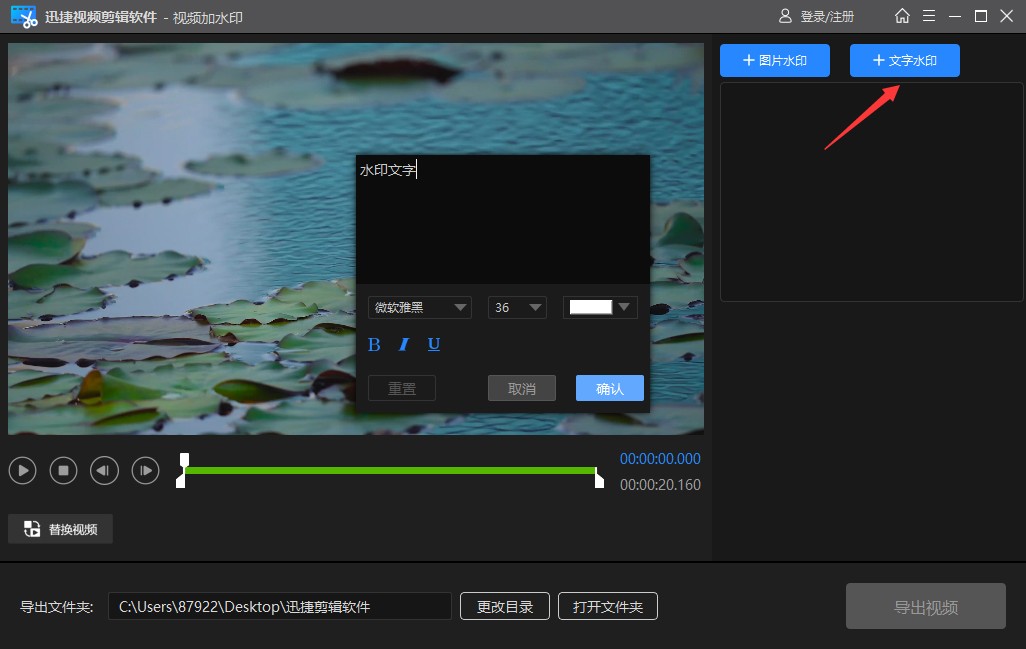Toggle italic for the watermark text
Viewport: 1026px width, 649px height.
pyautogui.click(x=404, y=344)
